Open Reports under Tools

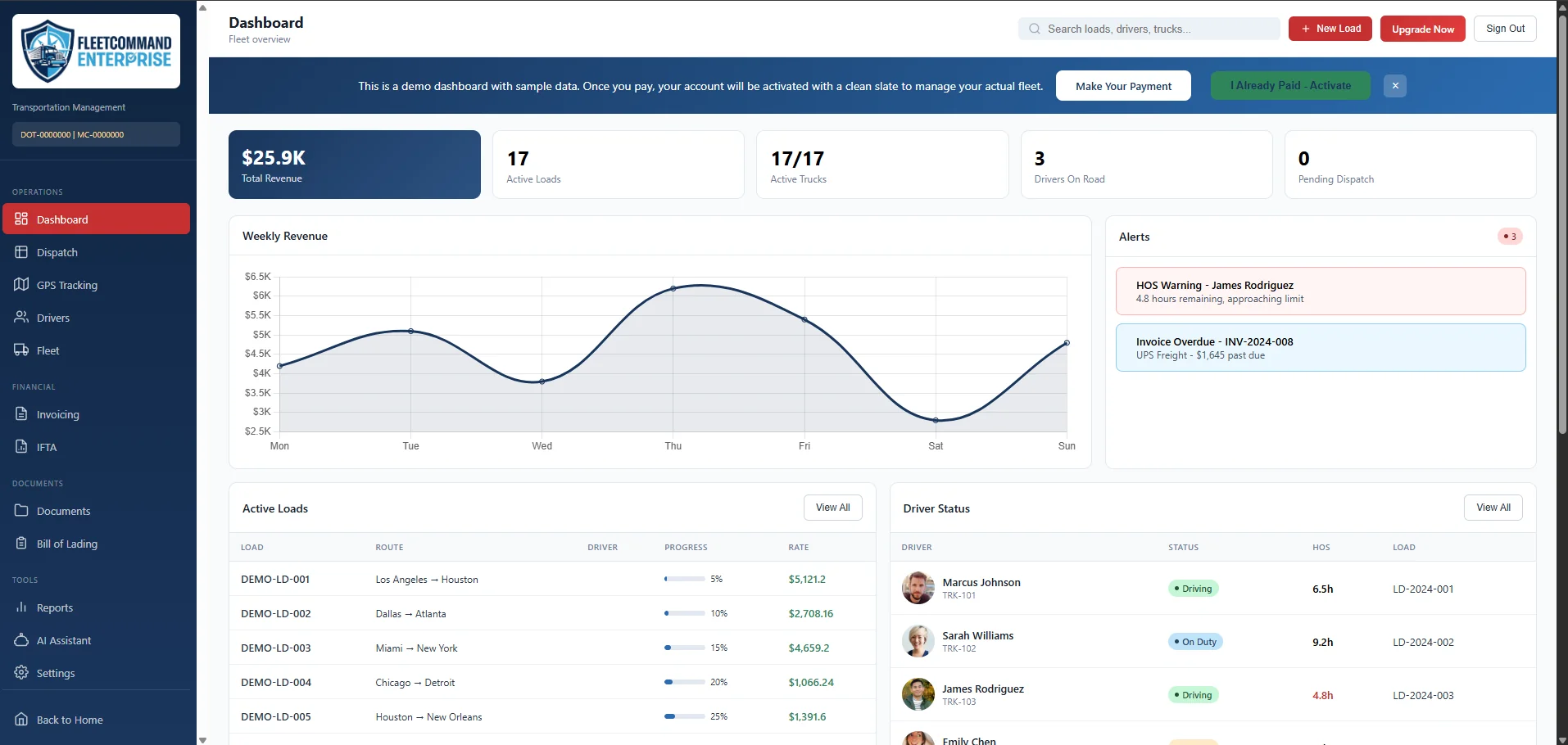(x=96, y=607)
